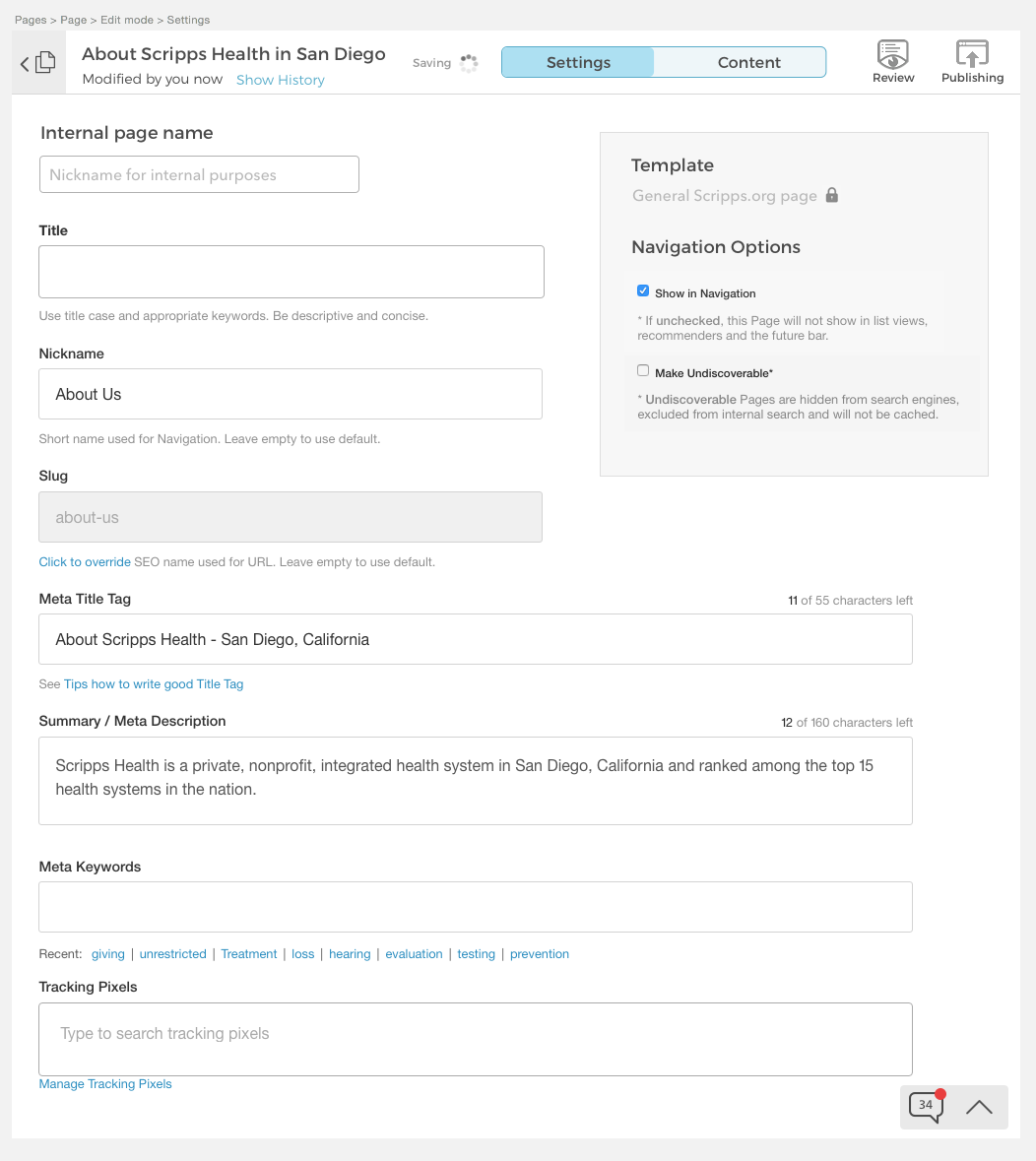Edit the Nickname field 'About Us'

[291, 394]
